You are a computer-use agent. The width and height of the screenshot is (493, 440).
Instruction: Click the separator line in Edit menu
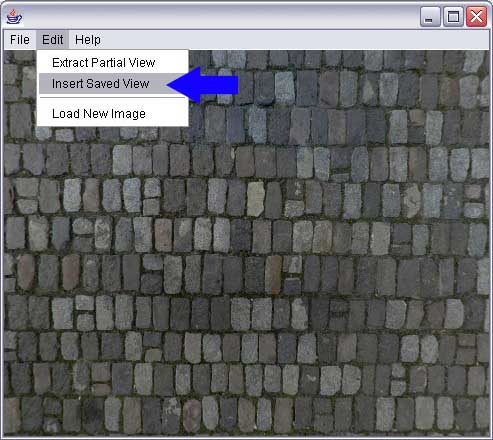click(x=112, y=98)
